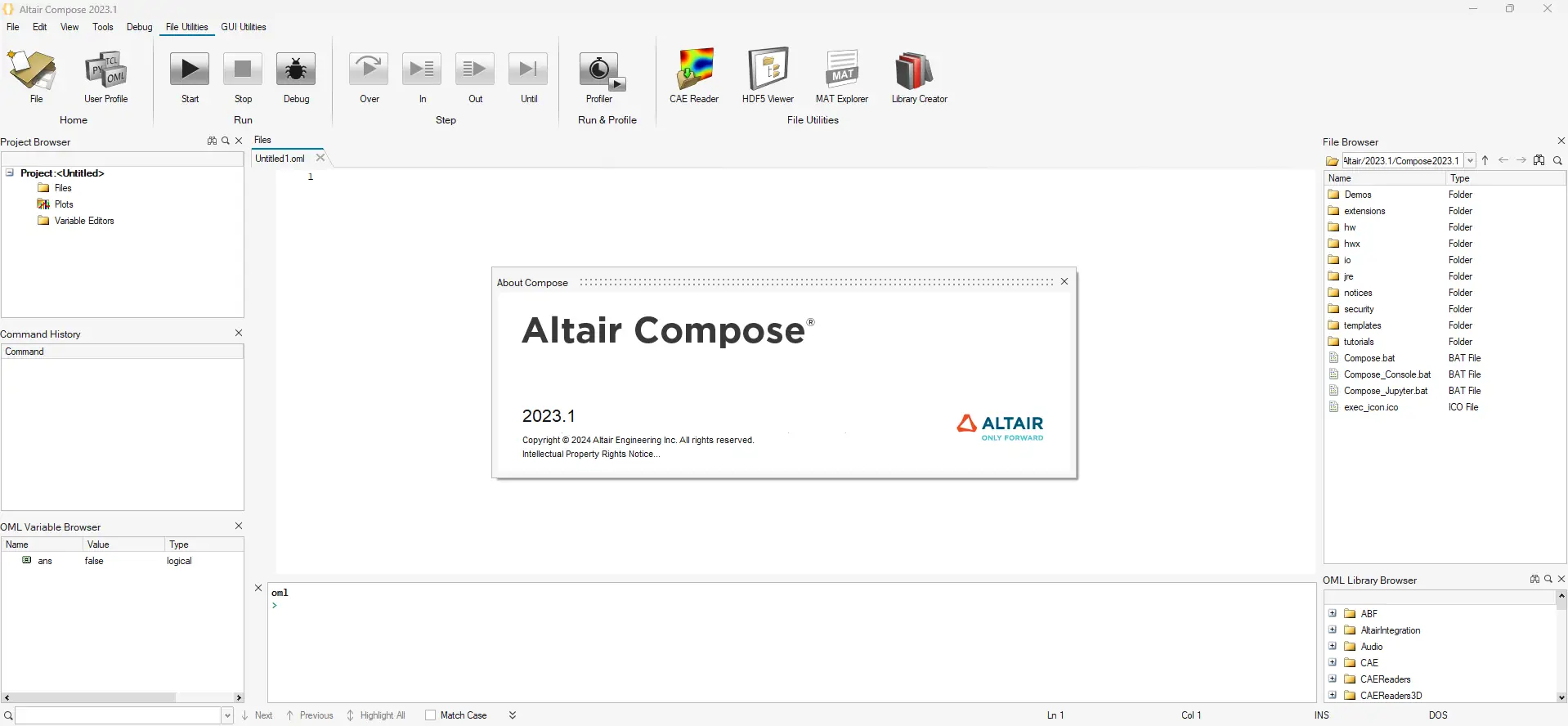
Task: Stop script execution
Action: click(x=243, y=76)
